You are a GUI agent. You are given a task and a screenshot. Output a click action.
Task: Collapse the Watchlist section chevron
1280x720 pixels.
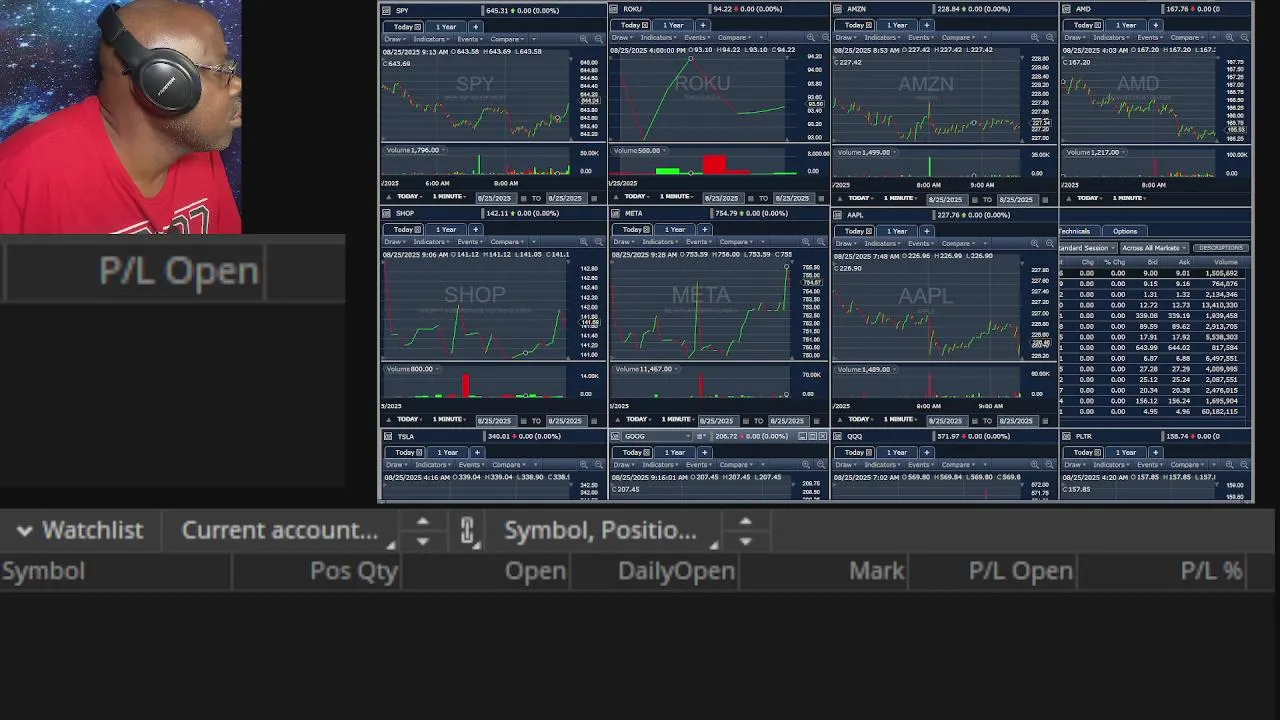coord(25,531)
